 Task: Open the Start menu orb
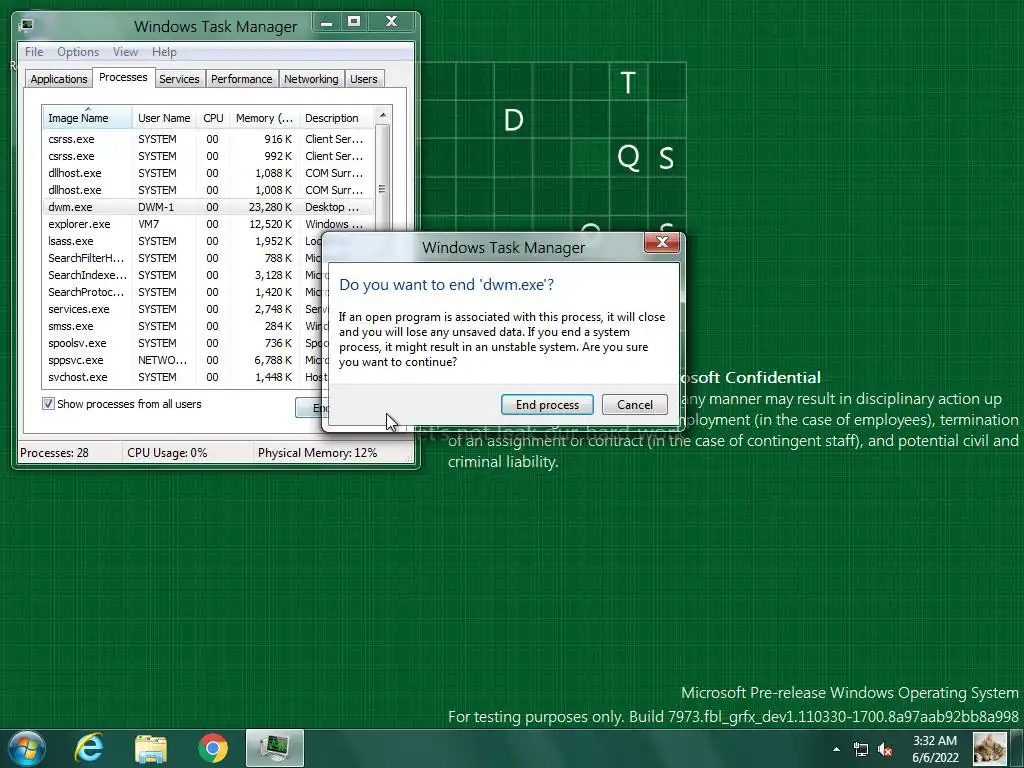pyautogui.click(x=27, y=748)
